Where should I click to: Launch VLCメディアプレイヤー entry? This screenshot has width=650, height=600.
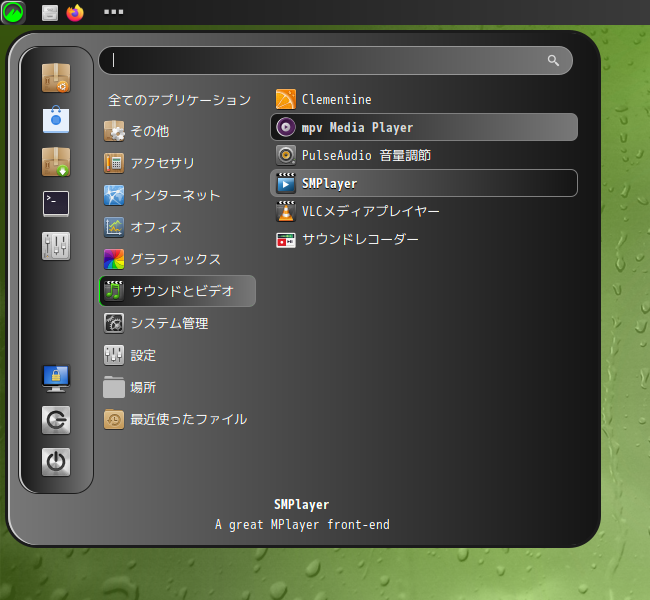click(424, 211)
